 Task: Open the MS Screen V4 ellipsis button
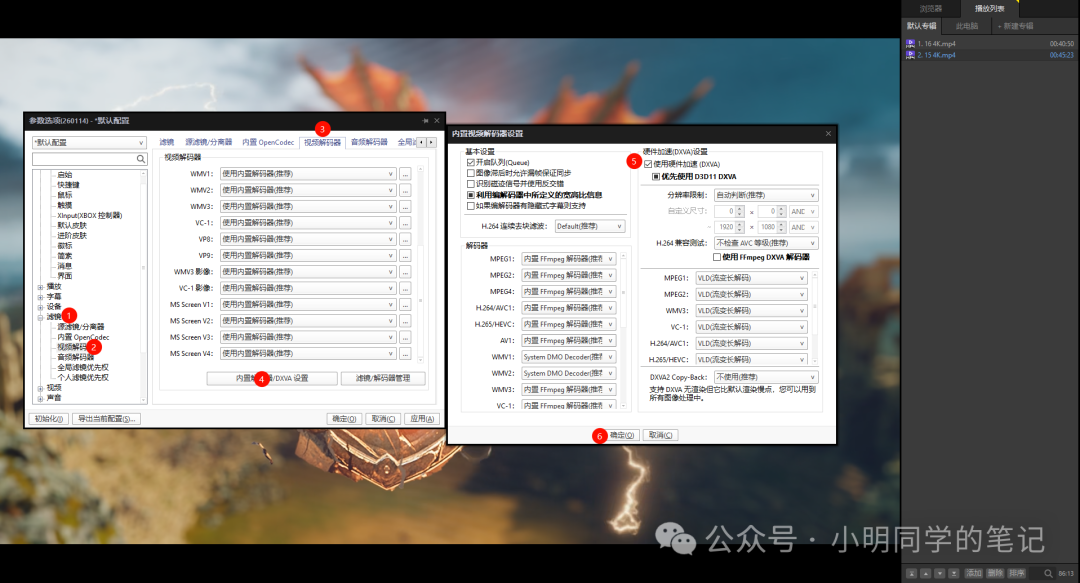(405, 353)
